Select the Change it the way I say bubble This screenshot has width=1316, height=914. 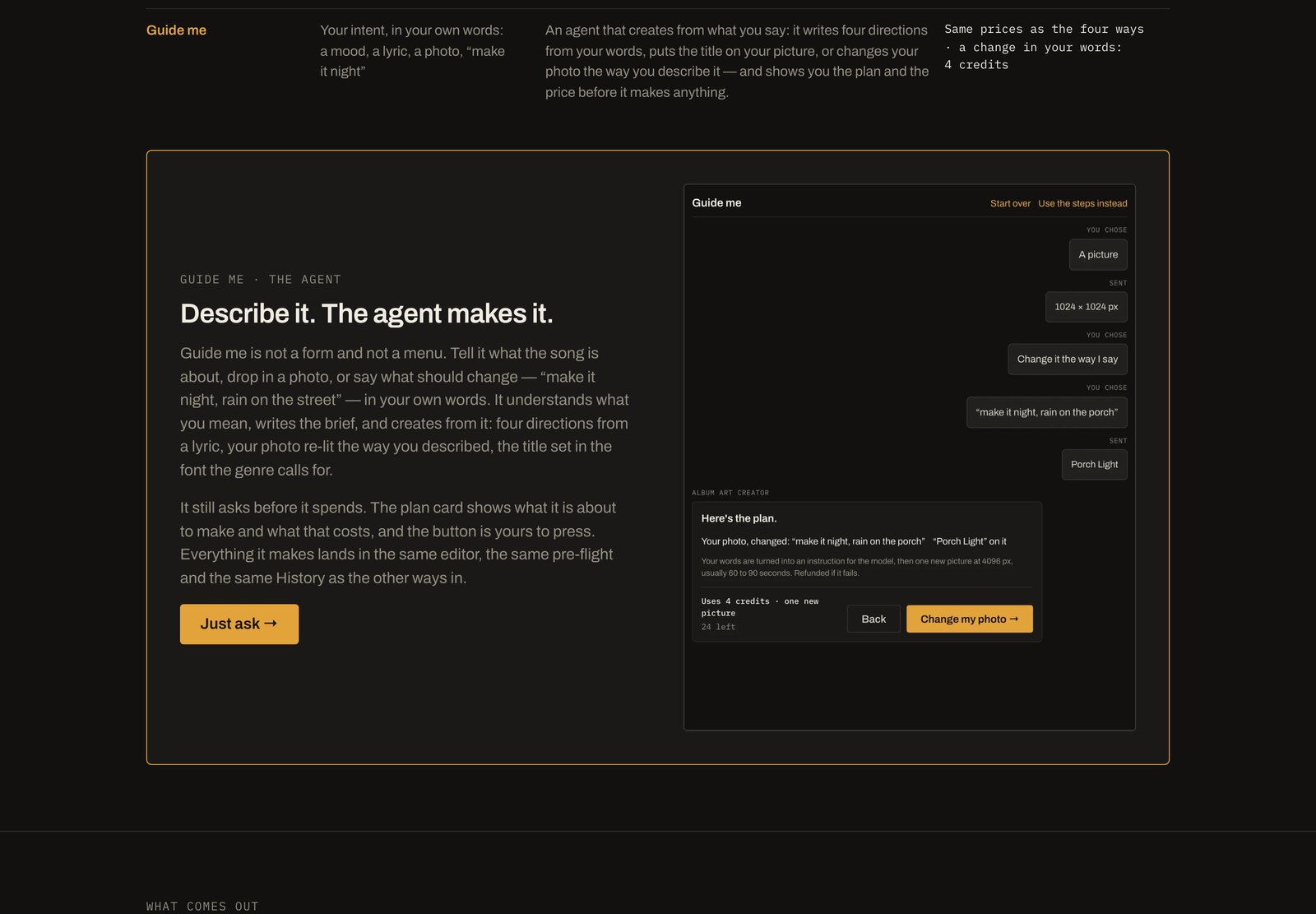coord(1068,360)
